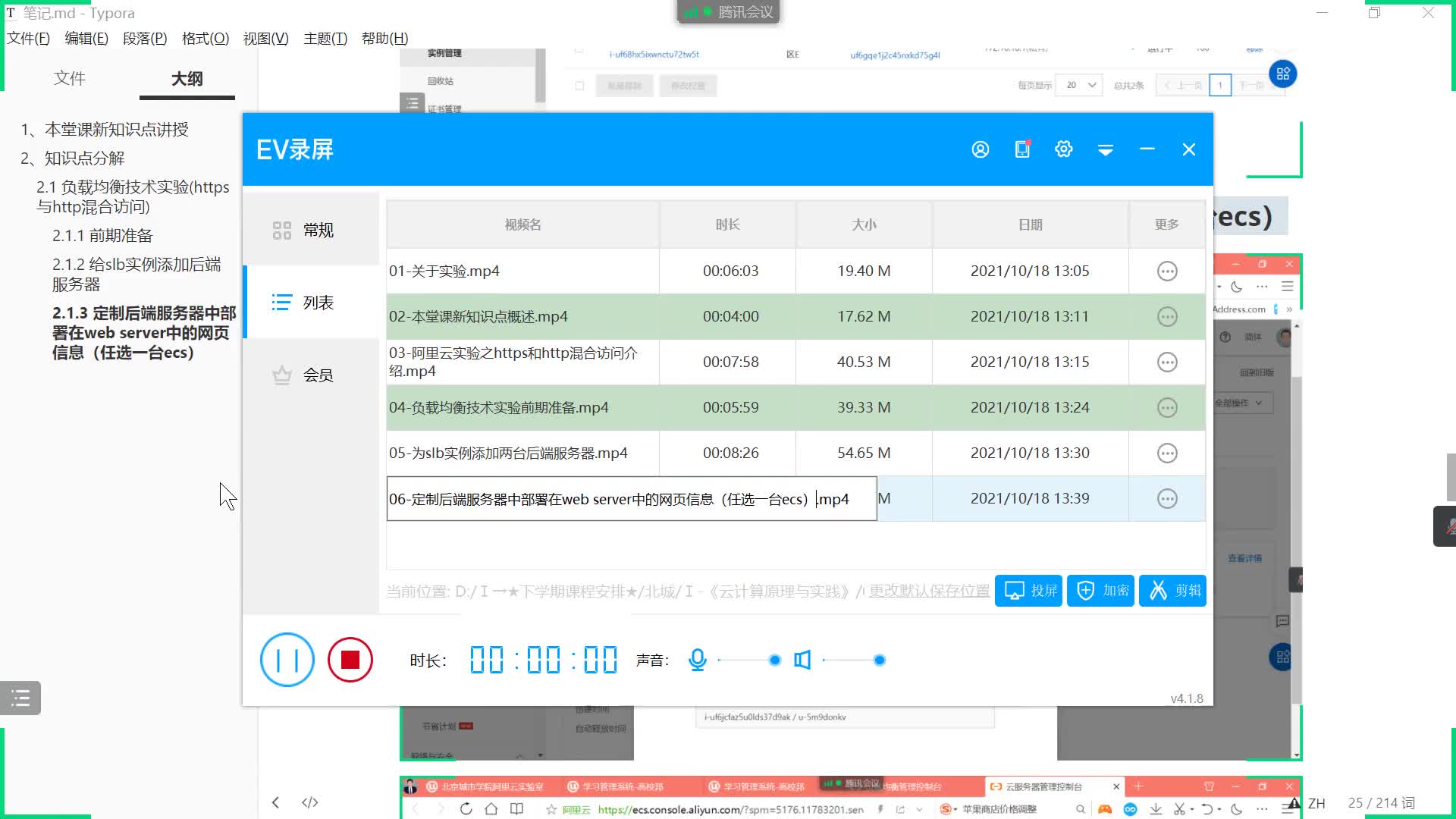
Task: Switch to the 文件 sidebar tab in Typora
Action: click(x=70, y=78)
